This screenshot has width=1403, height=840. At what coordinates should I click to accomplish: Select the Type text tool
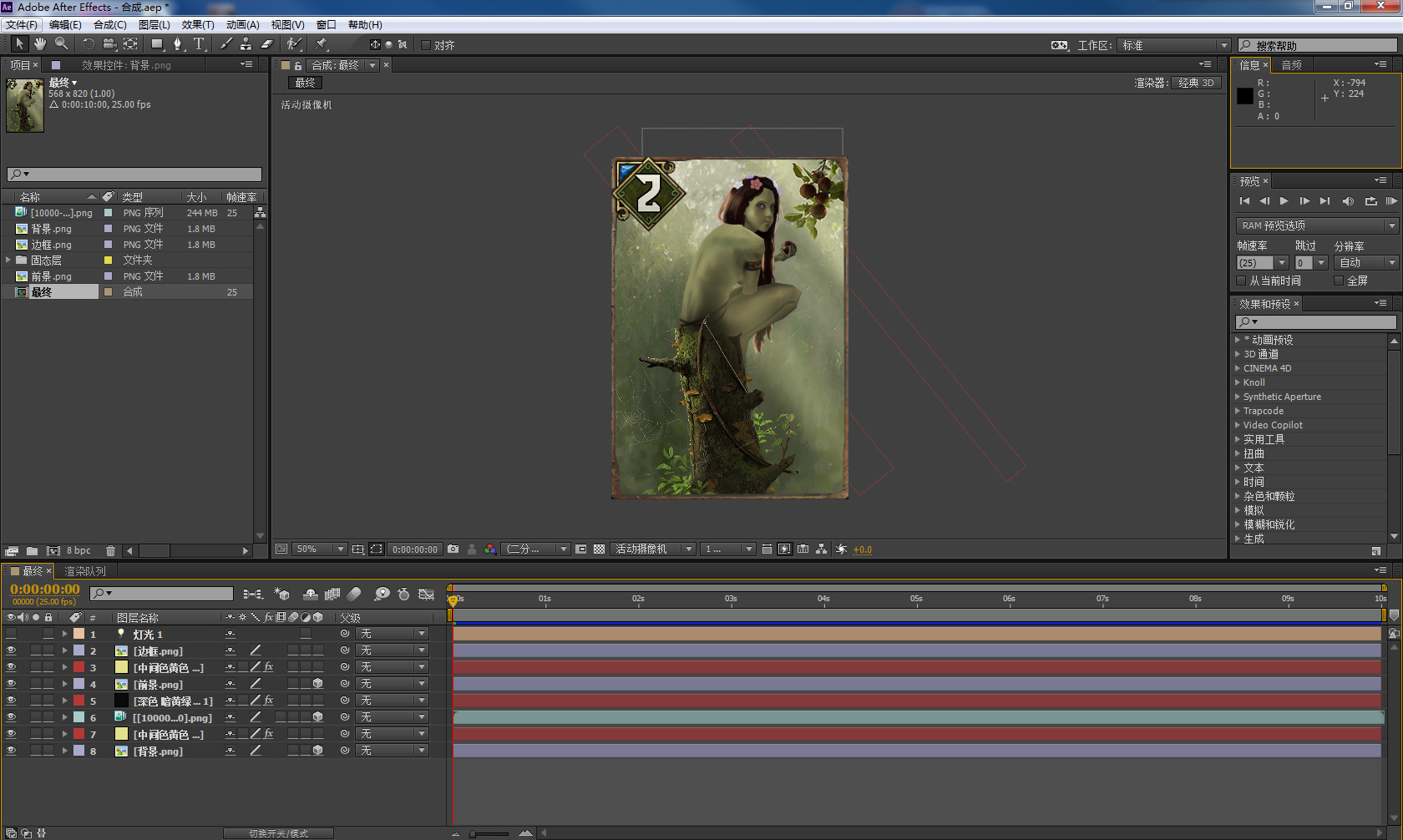199,43
